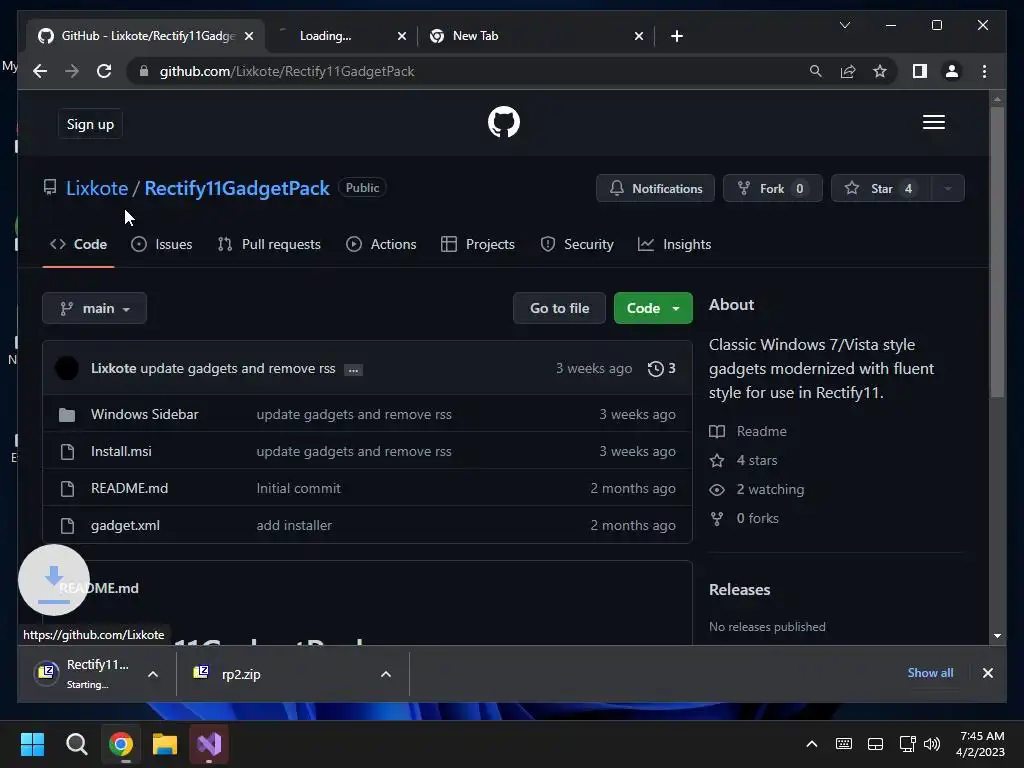The height and width of the screenshot is (768, 1024).
Task: View site lock security info
Action: [144, 71]
